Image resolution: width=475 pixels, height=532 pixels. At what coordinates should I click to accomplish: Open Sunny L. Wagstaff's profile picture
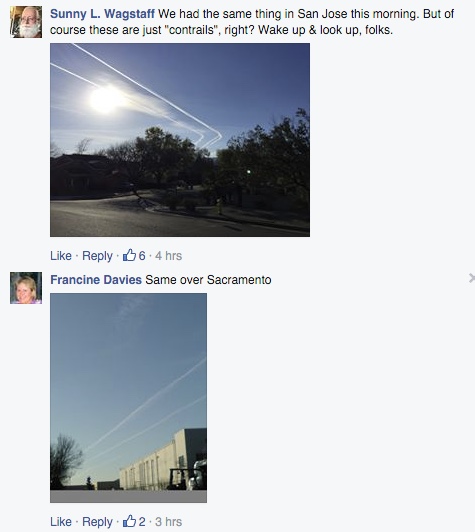pyautogui.click(x=26, y=22)
